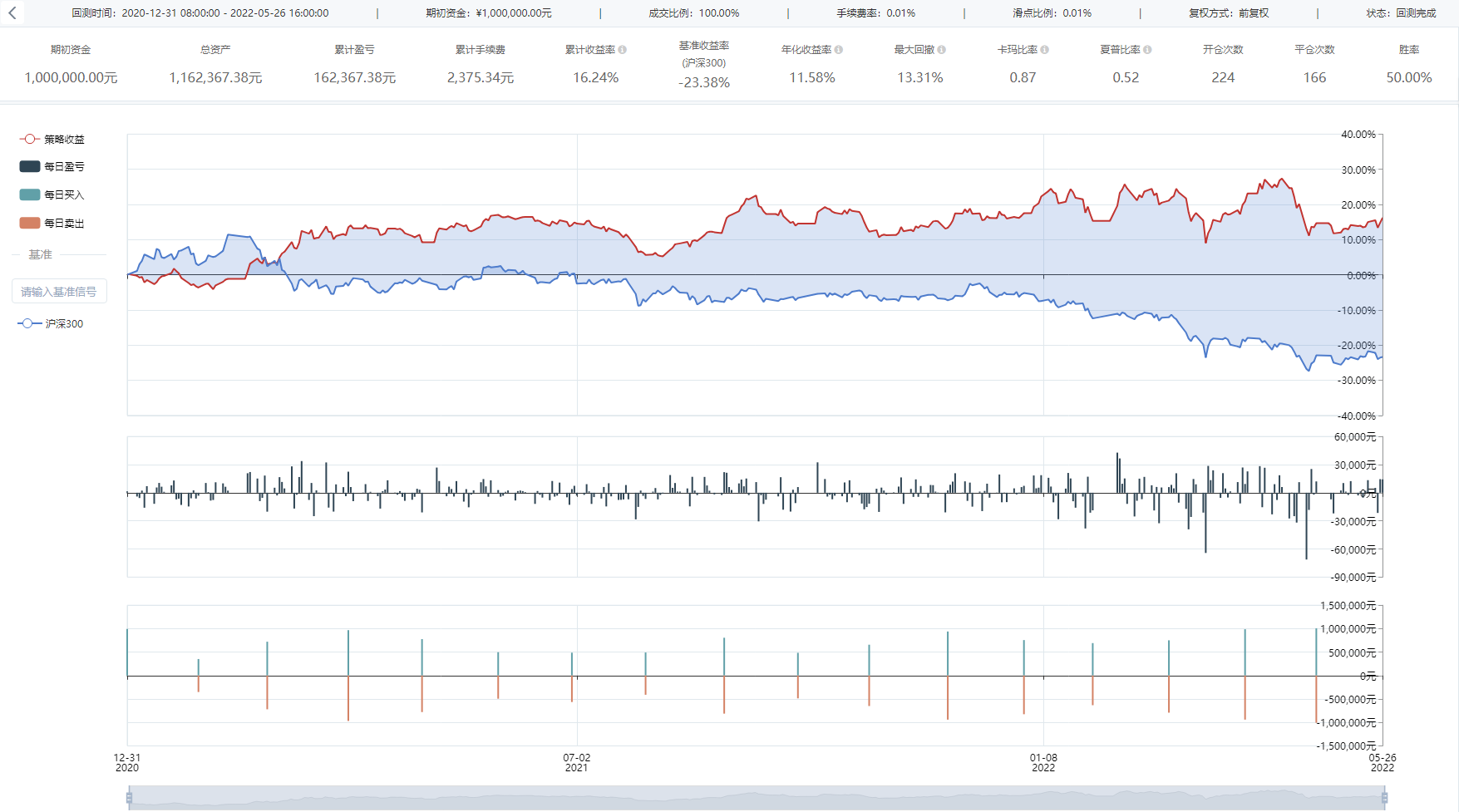Click the 07-02 2021 axis date label
The height and width of the screenshot is (812, 1459).
[x=577, y=762]
